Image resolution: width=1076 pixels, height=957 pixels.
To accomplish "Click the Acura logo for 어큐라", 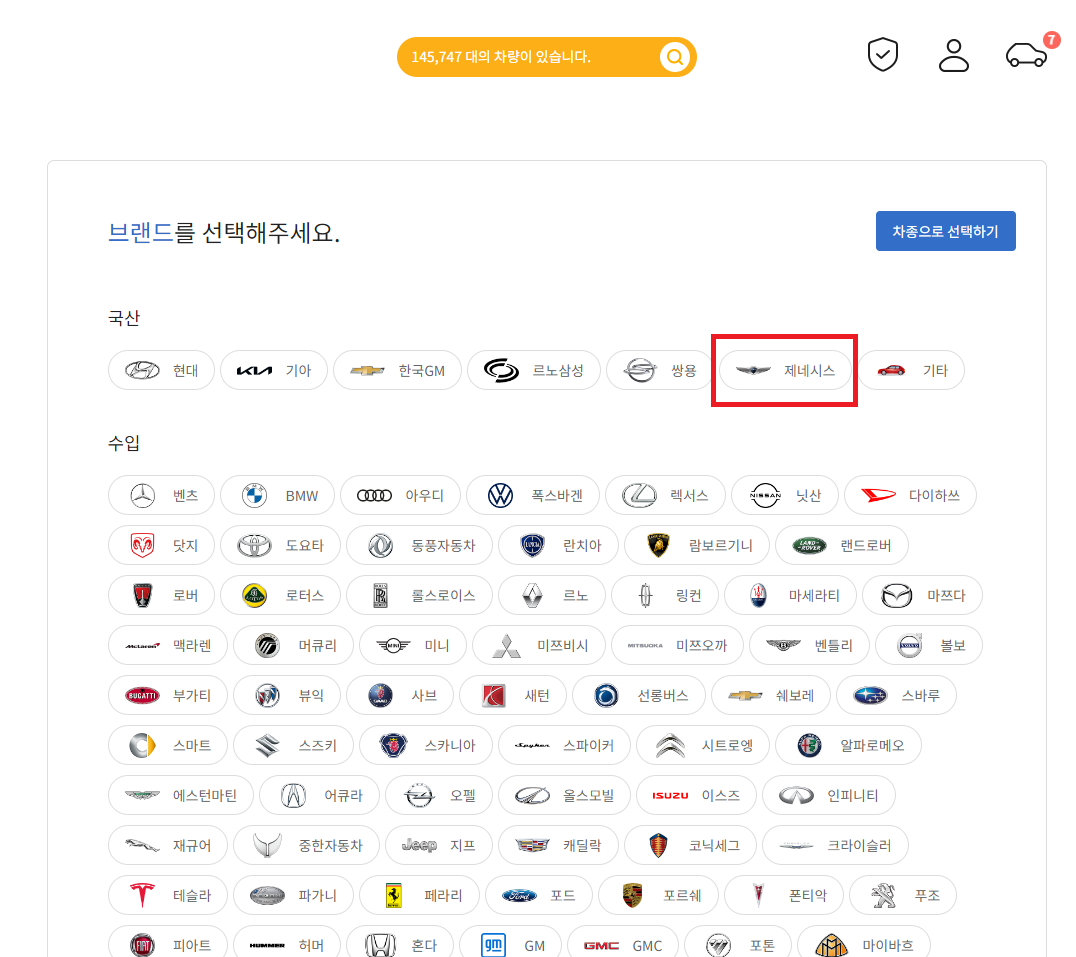I will pos(293,796).
